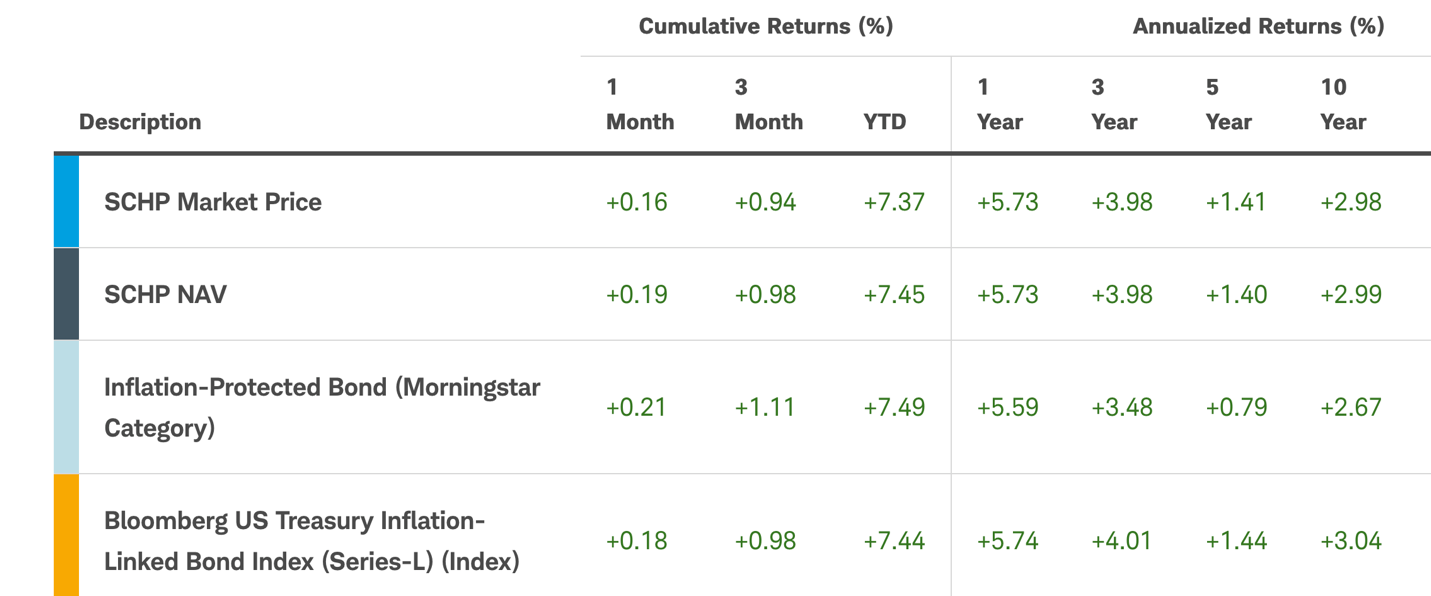Click SCHP NAV 10 Year value +2.99
Viewport: 1431px width, 596px height.
click(1351, 295)
